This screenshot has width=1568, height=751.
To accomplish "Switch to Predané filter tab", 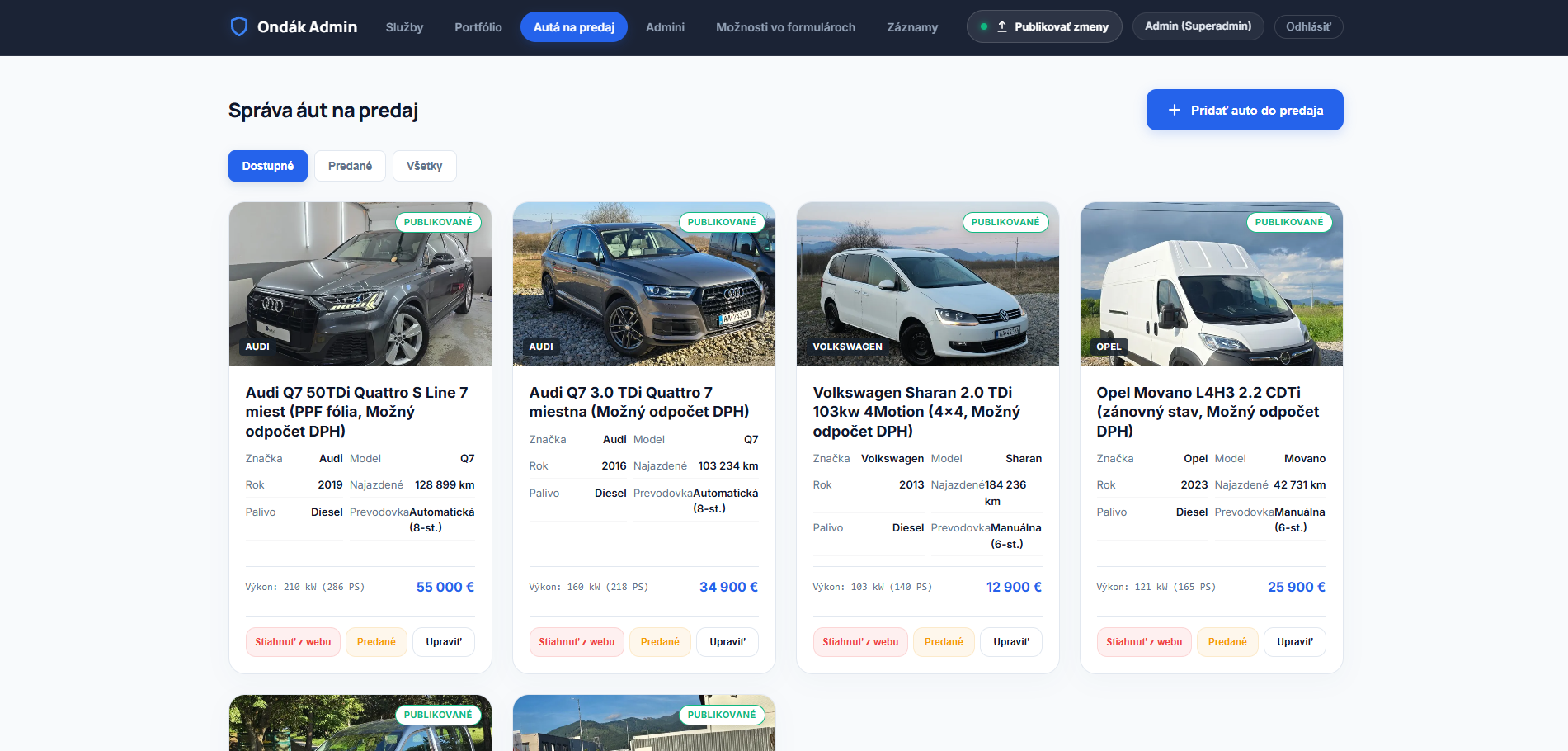I will point(350,166).
